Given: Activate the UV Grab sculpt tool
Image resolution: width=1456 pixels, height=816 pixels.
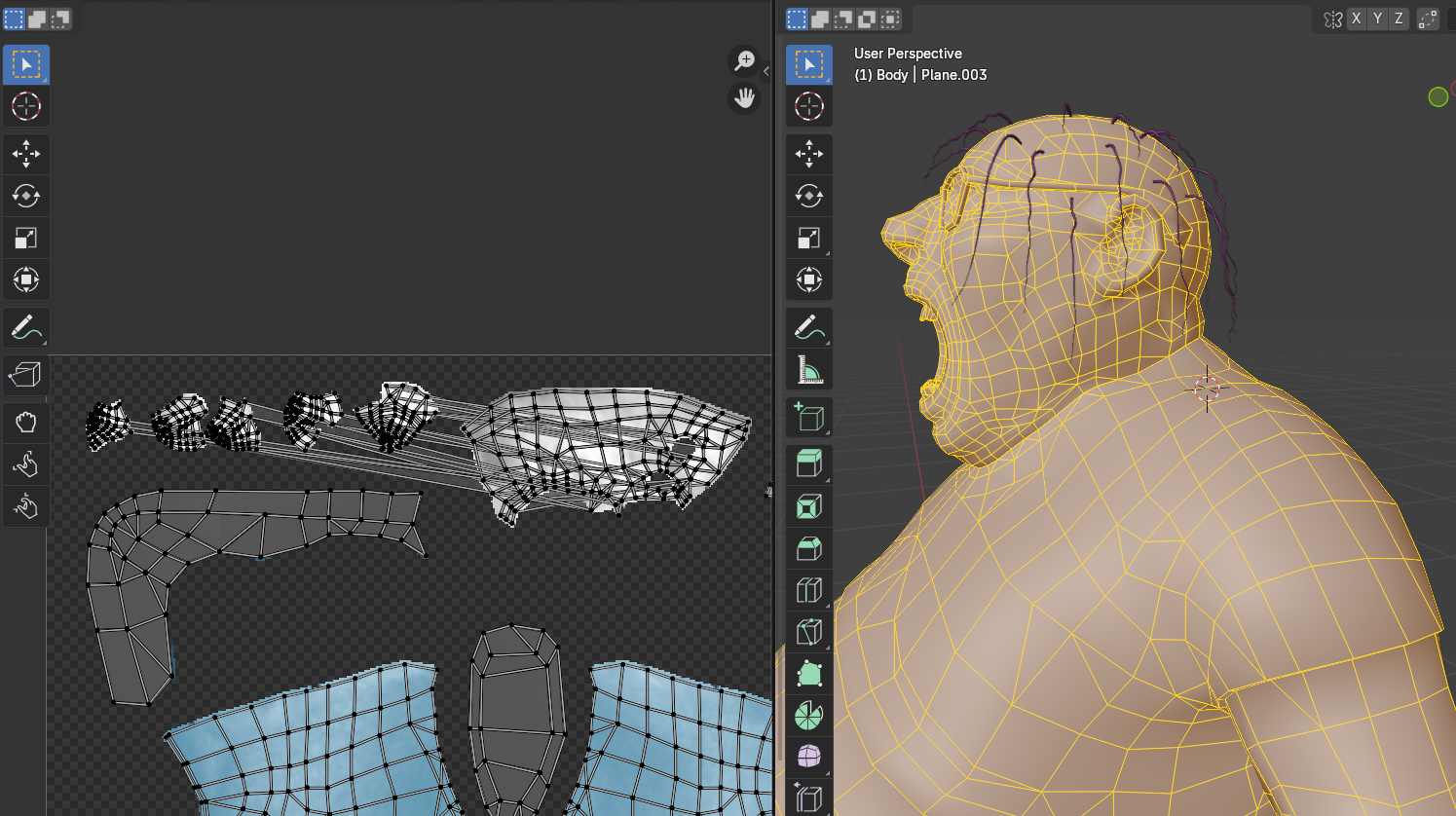Looking at the screenshot, I should tap(25, 422).
